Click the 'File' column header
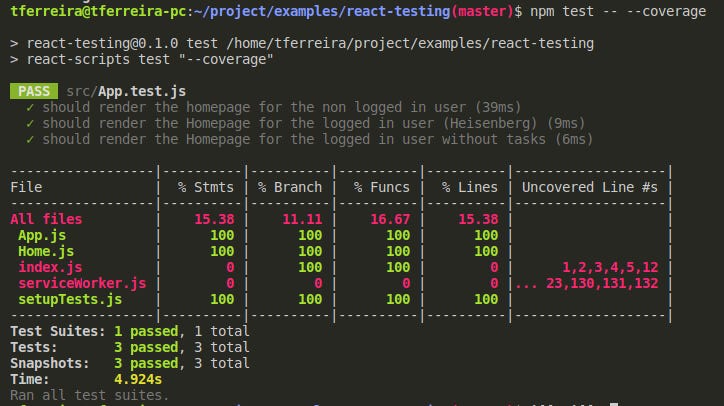 point(26,187)
